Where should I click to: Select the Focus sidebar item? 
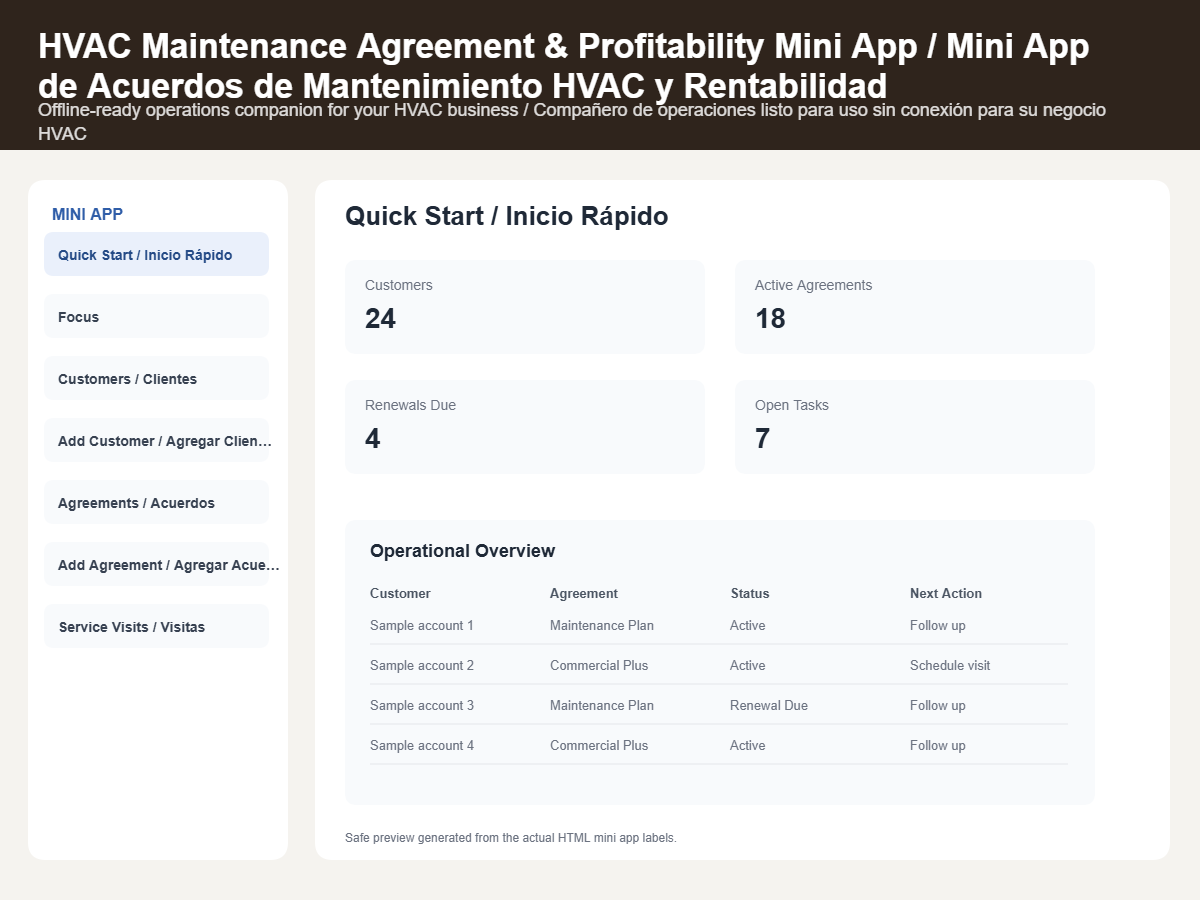pyautogui.click(x=156, y=316)
